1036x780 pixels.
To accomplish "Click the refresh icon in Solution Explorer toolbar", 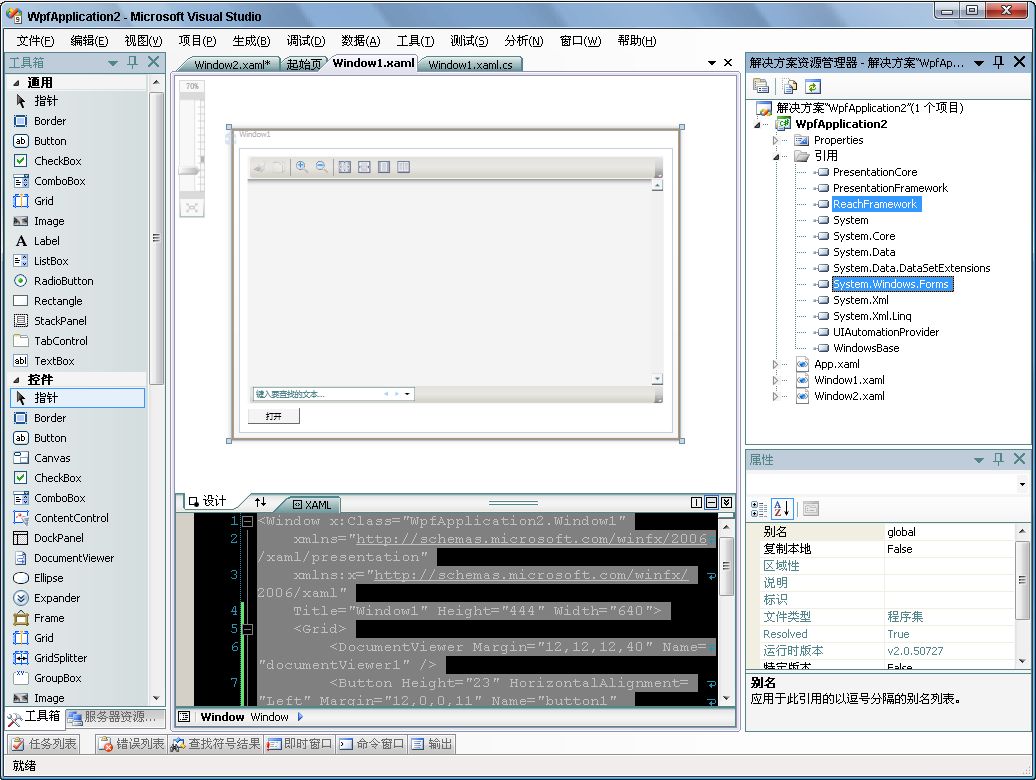I will pos(812,87).
